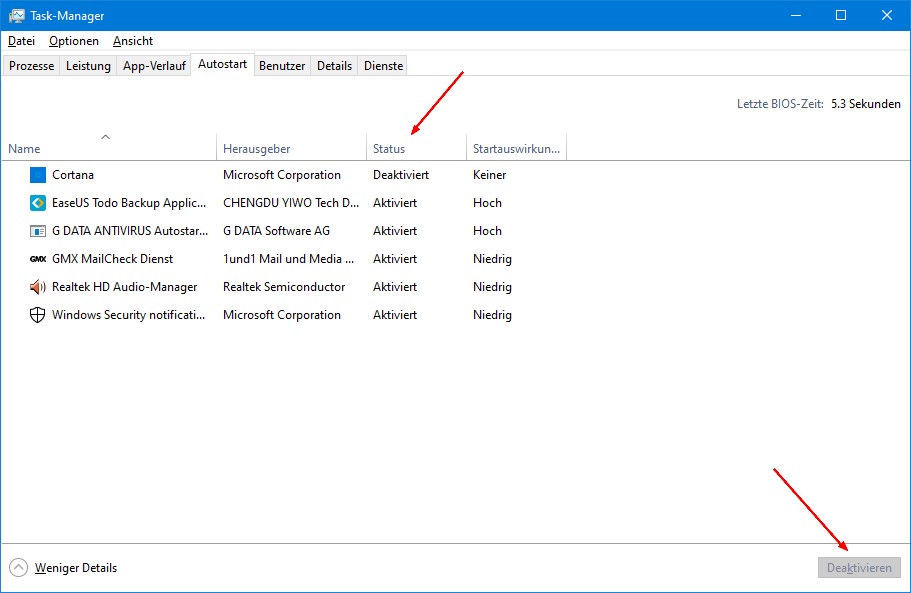Click Cortana's Deaktiviert status cell
This screenshot has height=593, width=911.
[401, 175]
